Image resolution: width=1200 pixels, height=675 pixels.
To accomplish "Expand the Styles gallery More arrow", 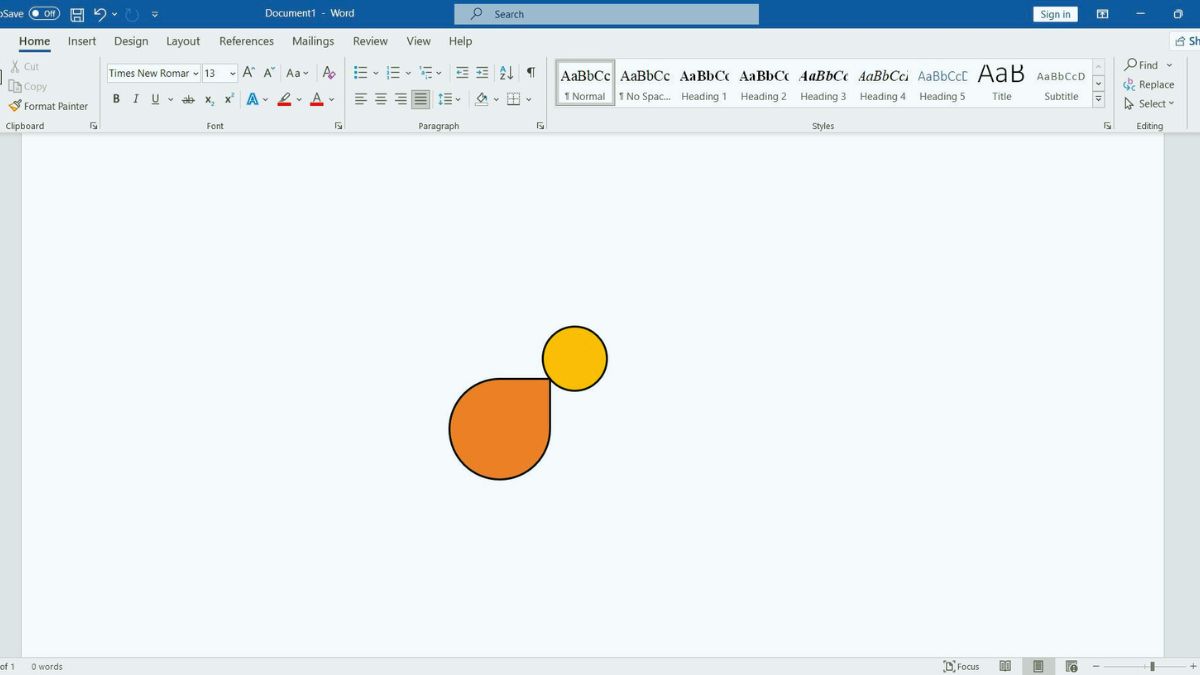I will click(x=1098, y=100).
